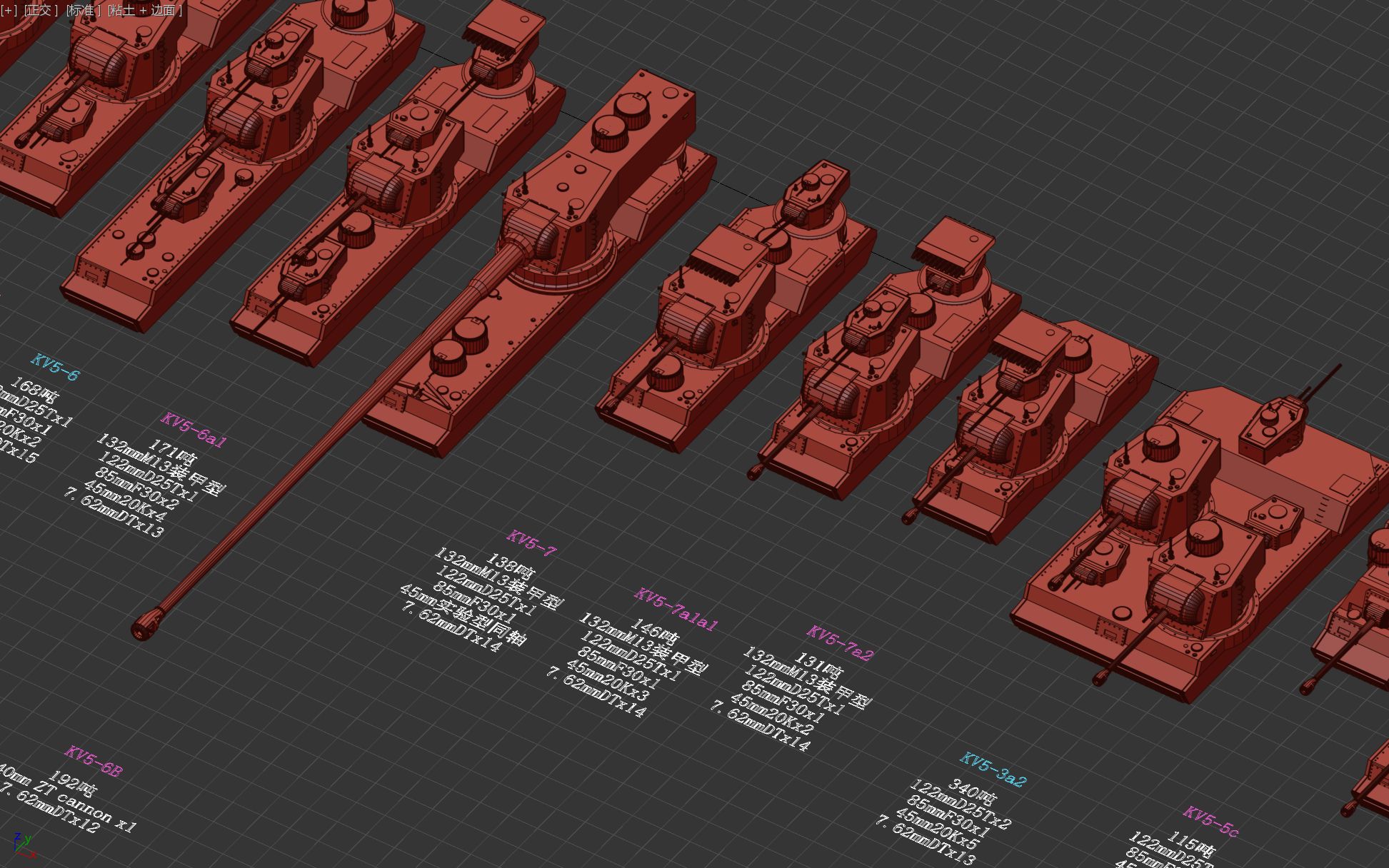Click the 7.62mmDTx13 line under KV5-3a2

click(x=924, y=840)
